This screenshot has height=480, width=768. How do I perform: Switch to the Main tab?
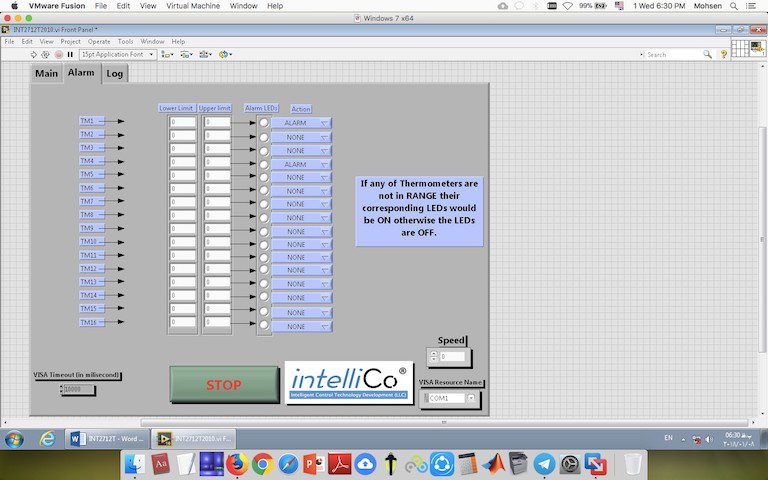tap(46, 73)
